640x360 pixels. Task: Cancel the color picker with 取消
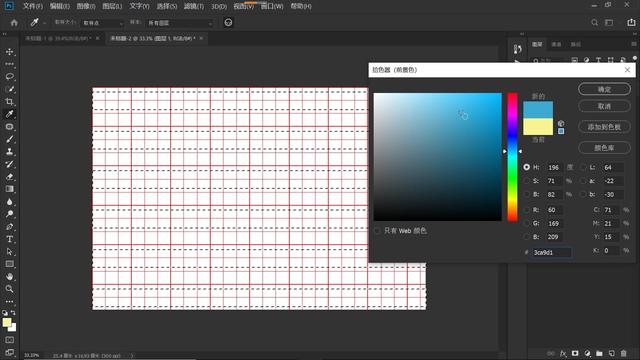[604, 106]
